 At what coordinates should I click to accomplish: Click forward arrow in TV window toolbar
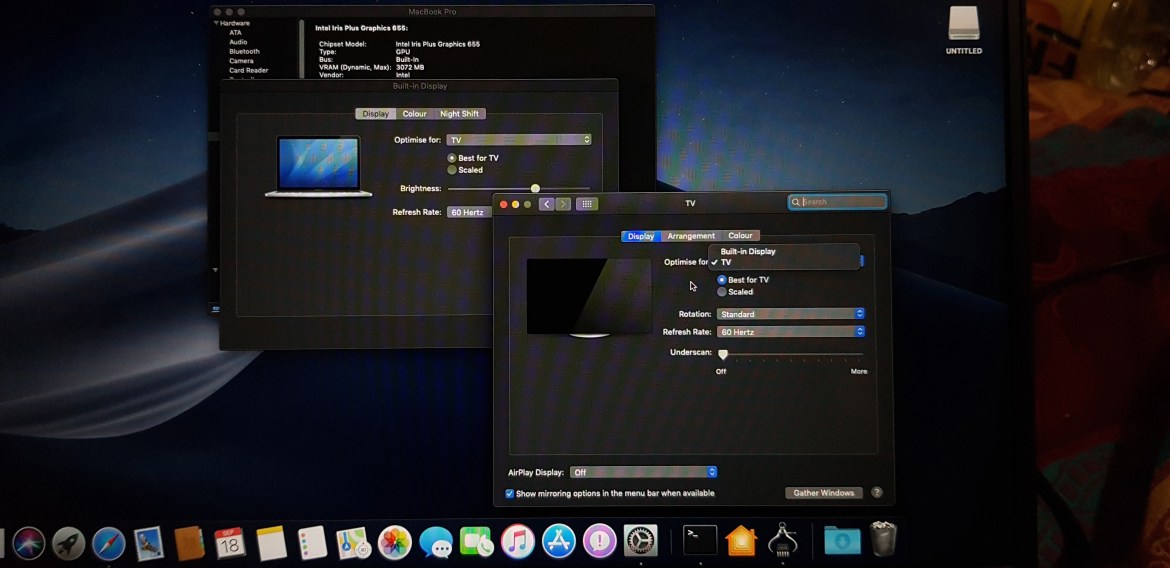563,204
